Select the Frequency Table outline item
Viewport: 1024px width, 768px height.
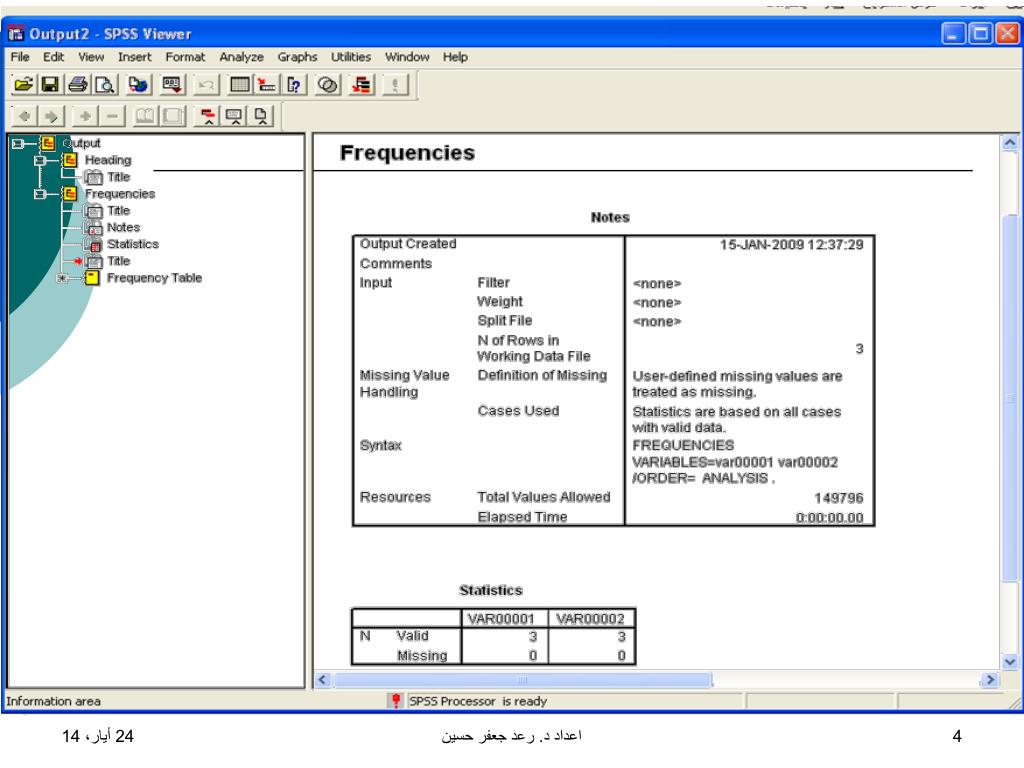tap(154, 278)
